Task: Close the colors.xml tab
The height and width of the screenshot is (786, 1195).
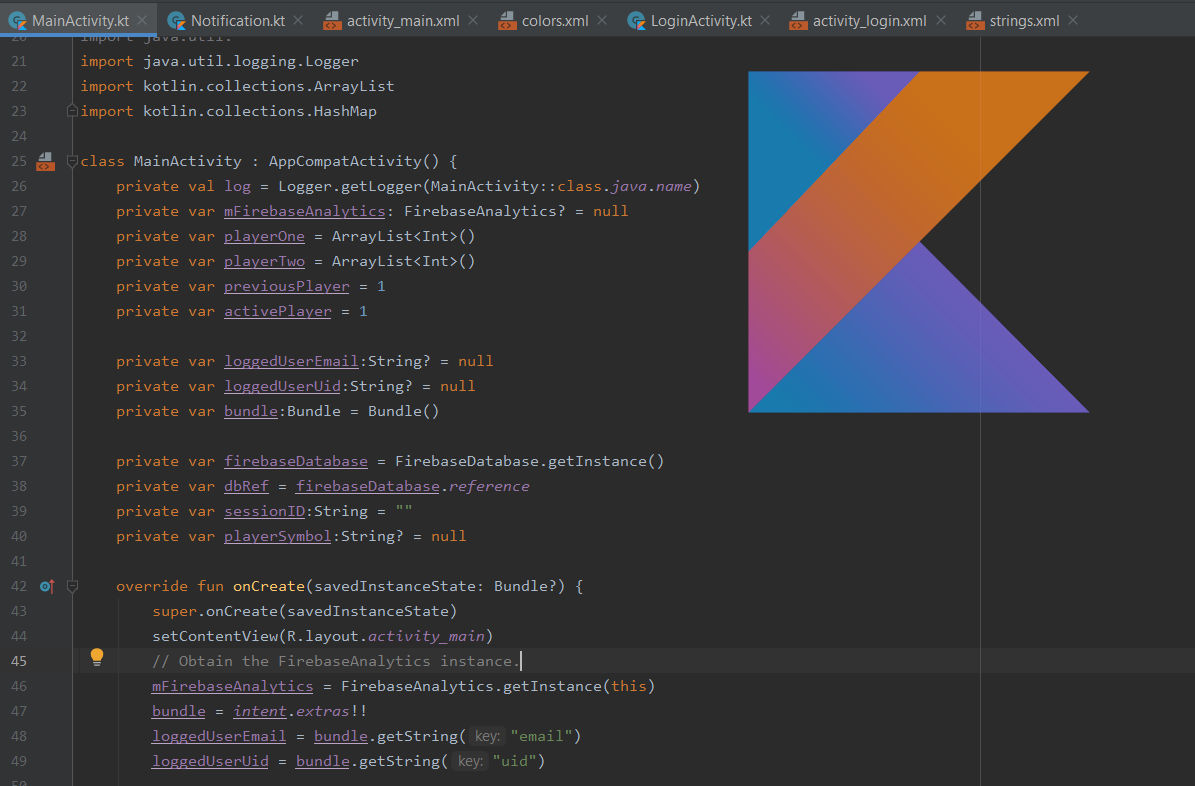Action: (601, 18)
